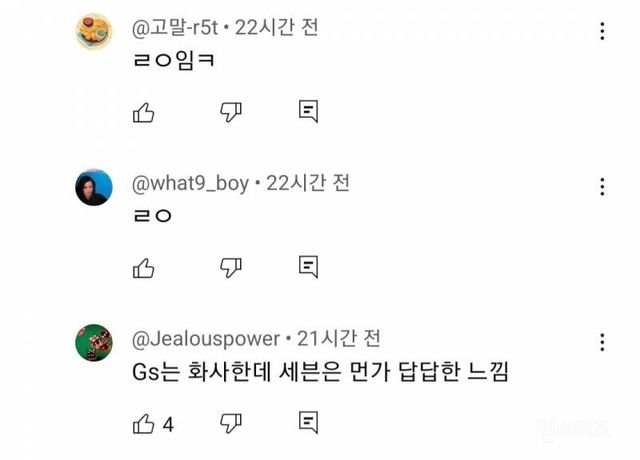The image size is (640, 460).
Task: Open more options for @고말-r5t comment
Action: [x=602, y=31]
